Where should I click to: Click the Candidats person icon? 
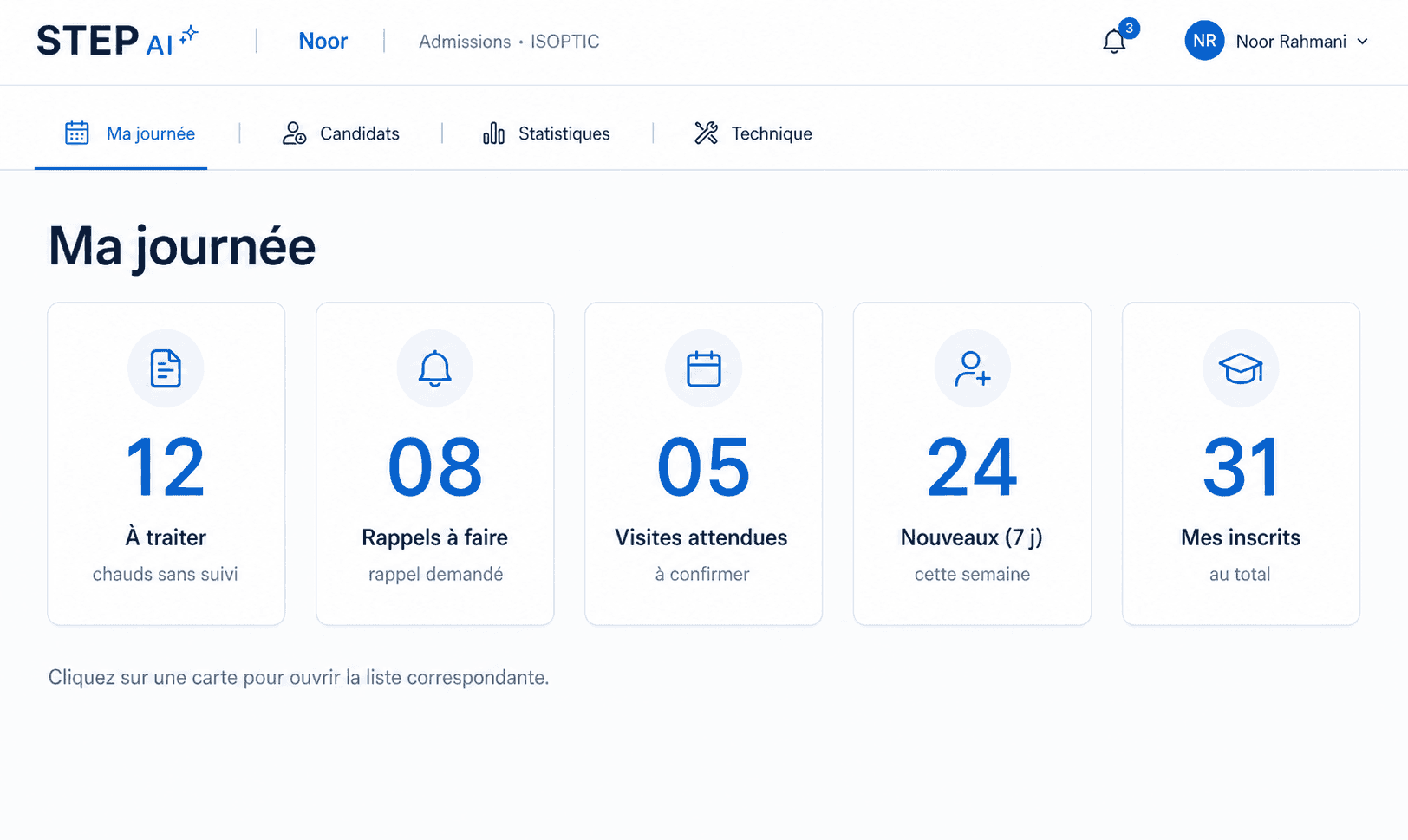(x=294, y=133)
